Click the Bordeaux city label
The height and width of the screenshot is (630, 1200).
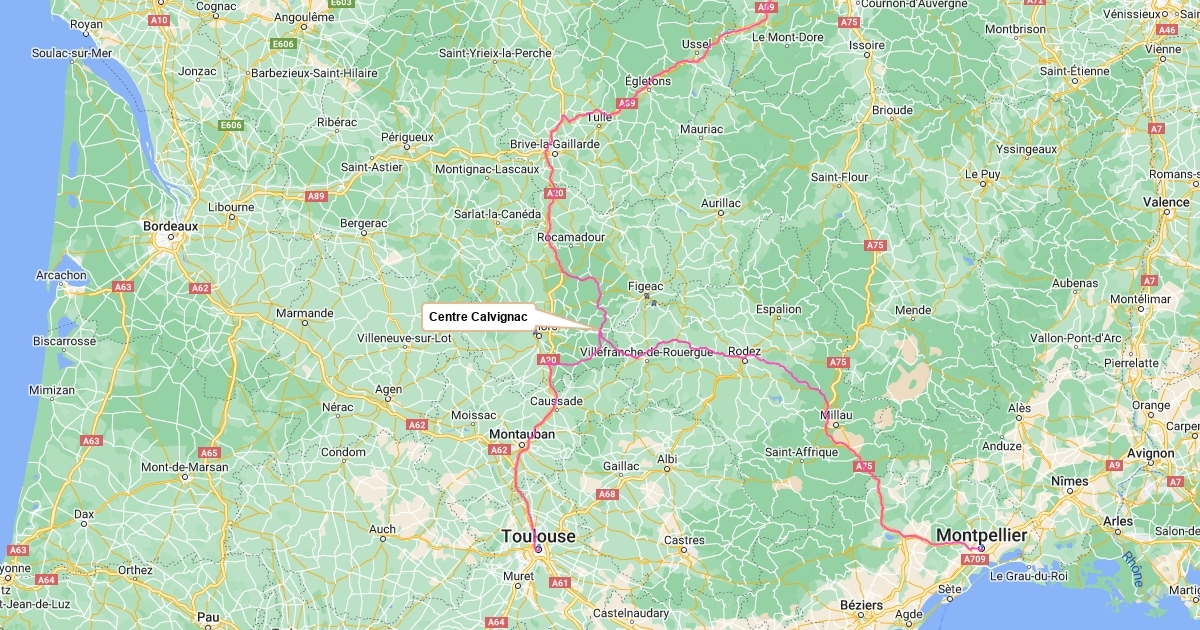170,226
